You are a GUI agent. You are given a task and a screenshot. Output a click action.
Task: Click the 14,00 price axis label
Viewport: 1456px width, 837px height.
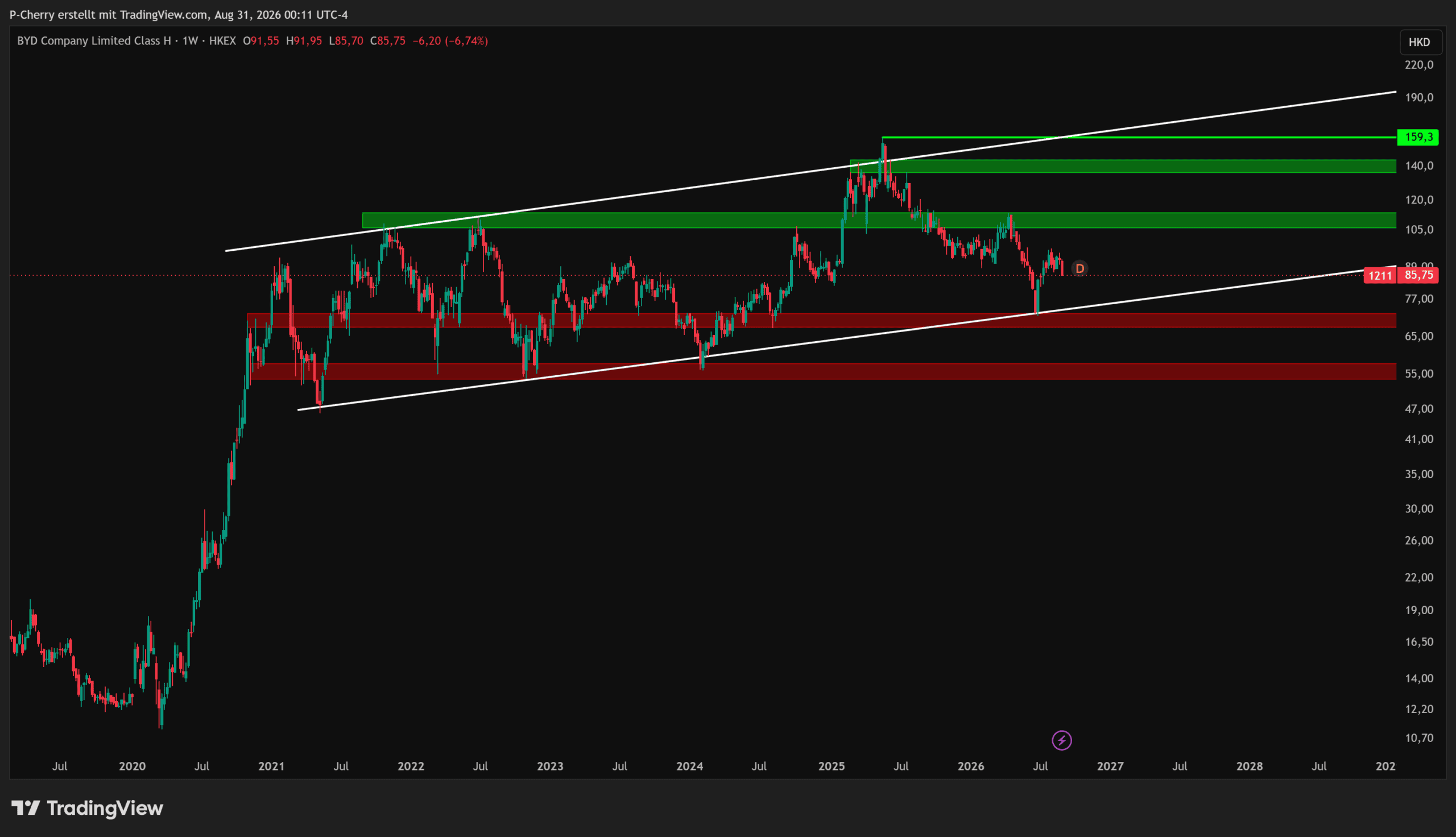(x=1419, y=678)
